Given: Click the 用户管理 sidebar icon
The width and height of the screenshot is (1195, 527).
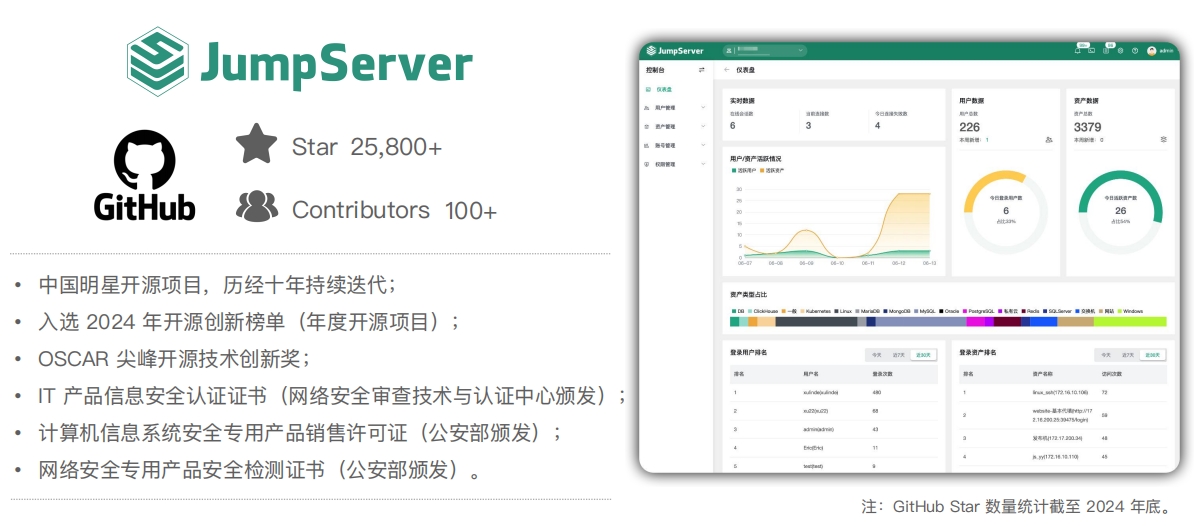Looking at the screenshot, I should (x=647, y=108).
